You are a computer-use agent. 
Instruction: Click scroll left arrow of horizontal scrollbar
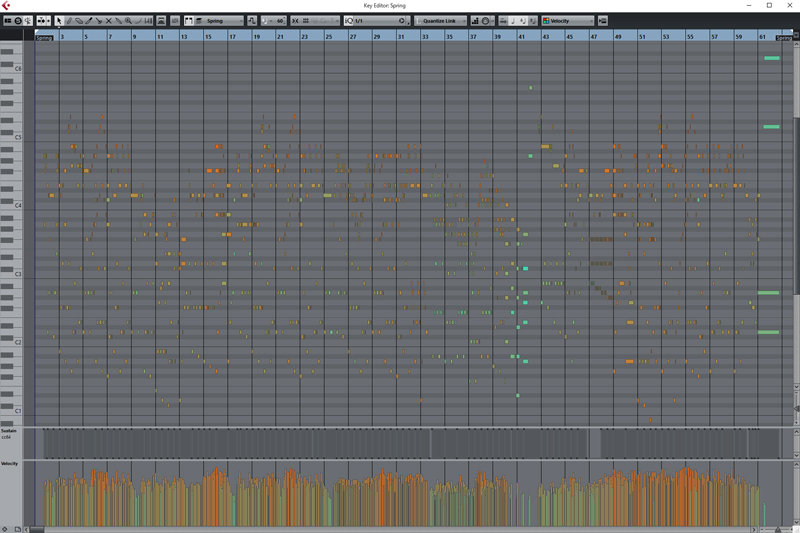click(x=26, y=529)
